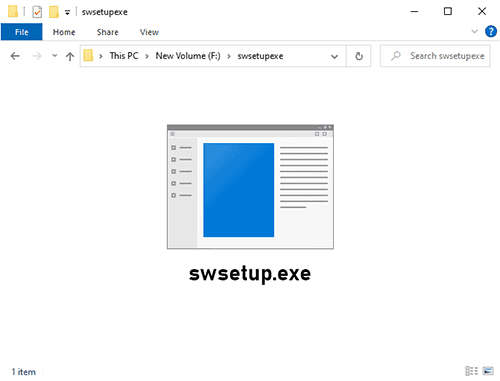The height and width of the screenshot is (381, 500).
Task: Refresh the swsetupexe folder
Action: click(x=359, y=56)
